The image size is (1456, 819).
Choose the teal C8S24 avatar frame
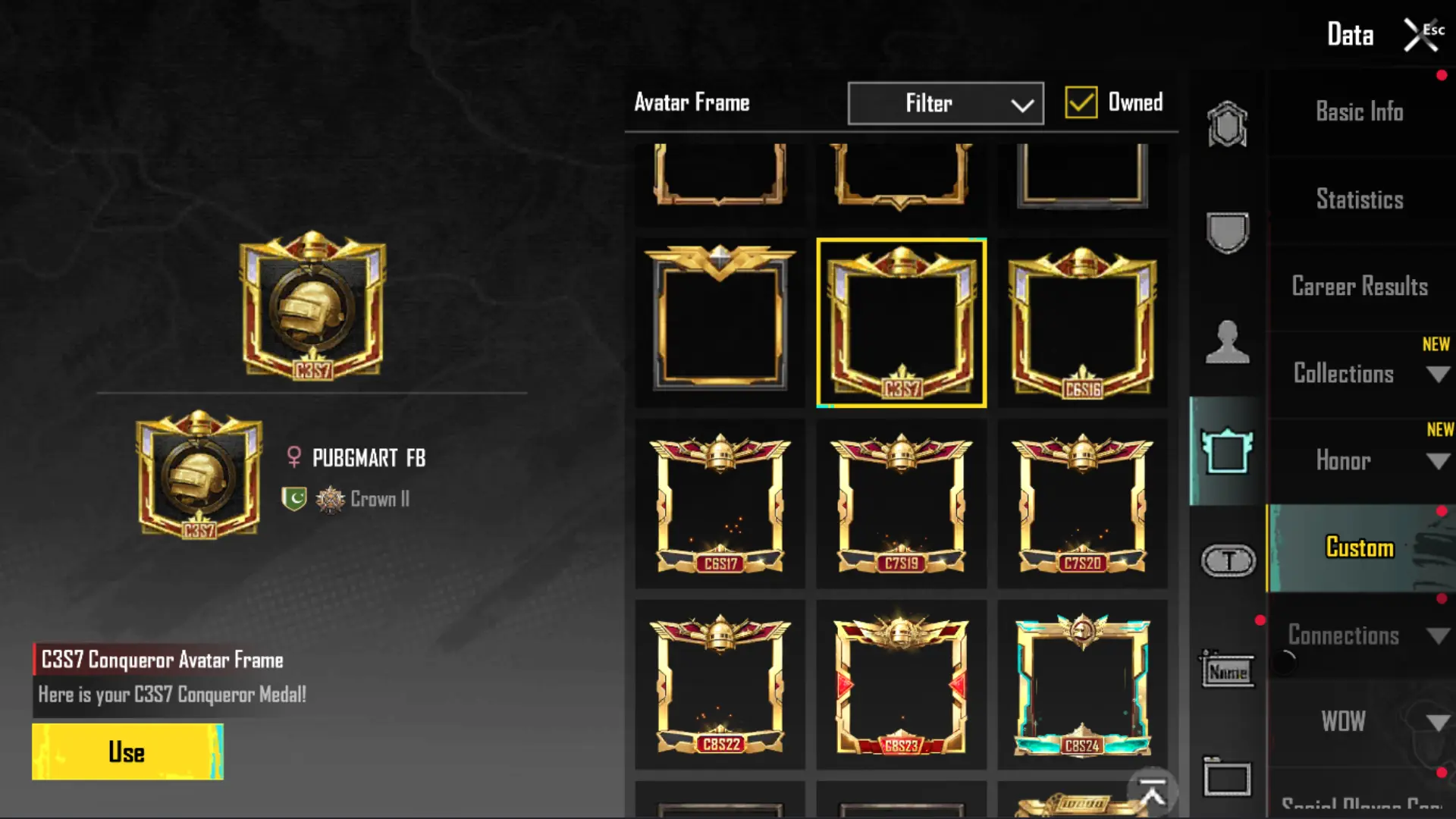pyautogui.click(x=1082, y=685)
